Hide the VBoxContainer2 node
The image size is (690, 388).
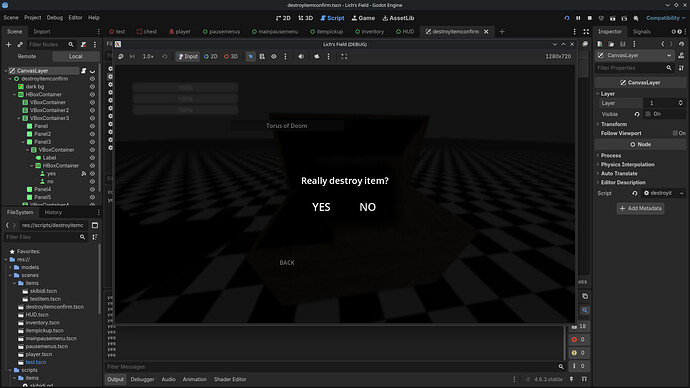pyautogui.click(x=92, y=110)
